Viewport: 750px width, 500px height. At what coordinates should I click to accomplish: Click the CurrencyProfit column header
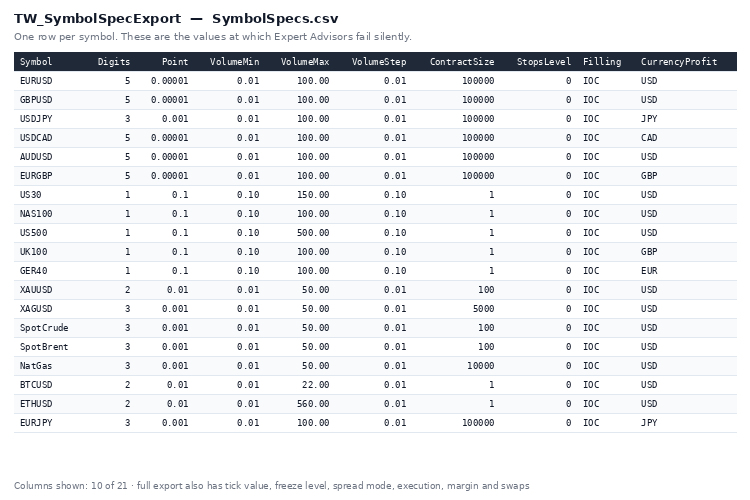point(679,62)
